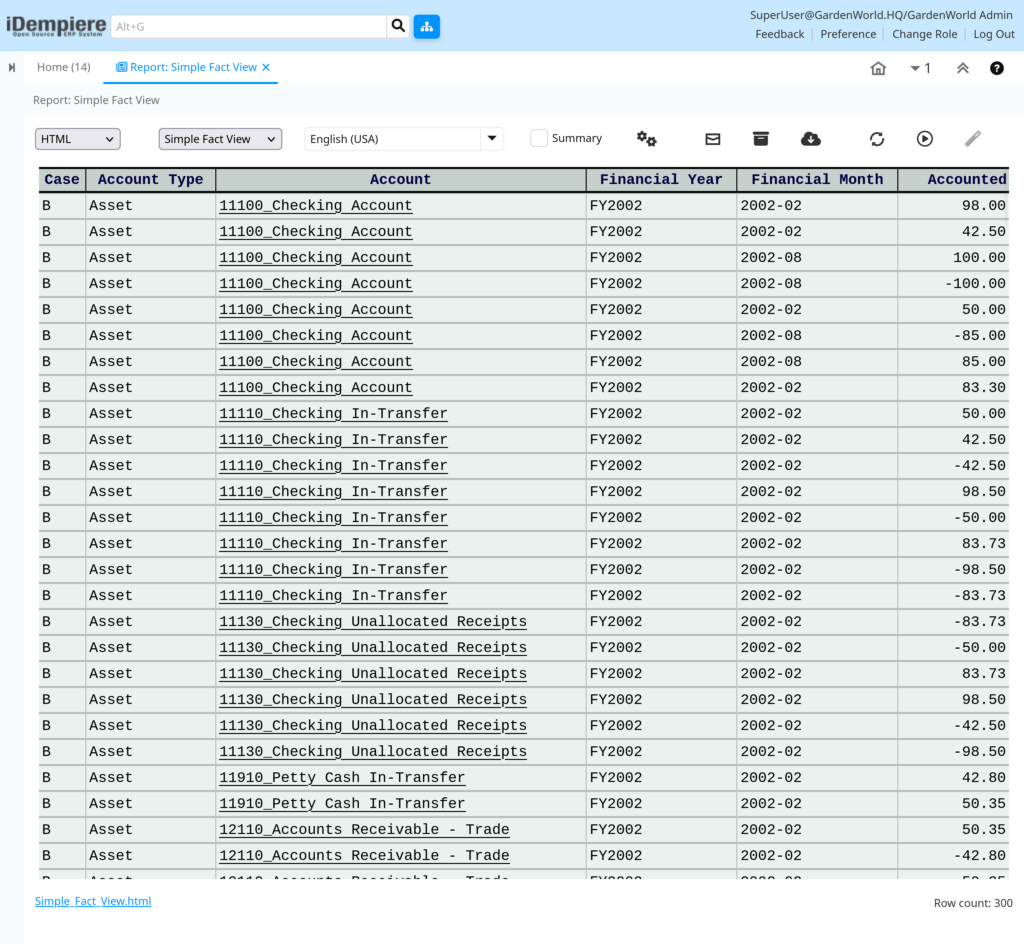The width and height of the screenshot is (1024, 944).
Task: Open the menu tree icon button
Action: pyautogui.click(x=426, y=26)
